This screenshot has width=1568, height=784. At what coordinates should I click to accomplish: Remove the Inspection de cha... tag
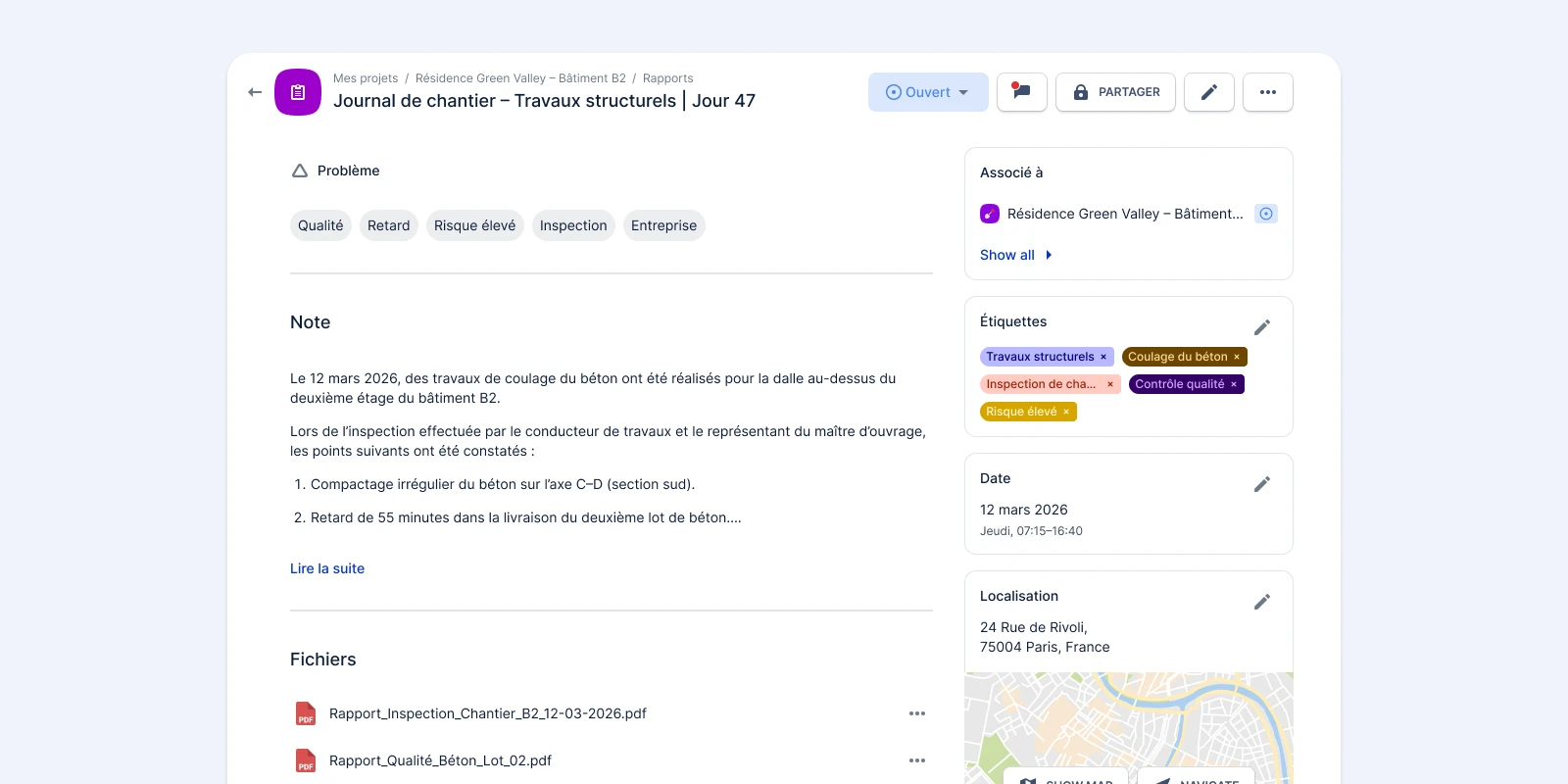coord(1110,384)
